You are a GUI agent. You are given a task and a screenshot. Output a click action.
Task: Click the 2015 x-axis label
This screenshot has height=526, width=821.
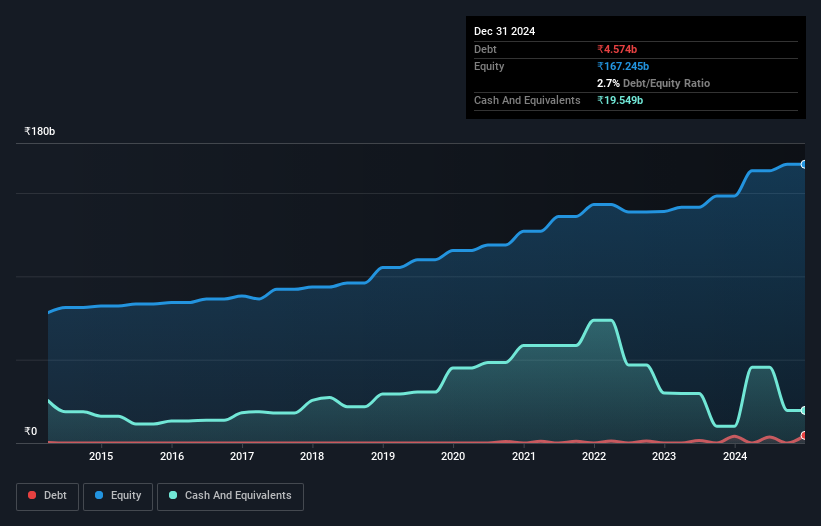101,456
